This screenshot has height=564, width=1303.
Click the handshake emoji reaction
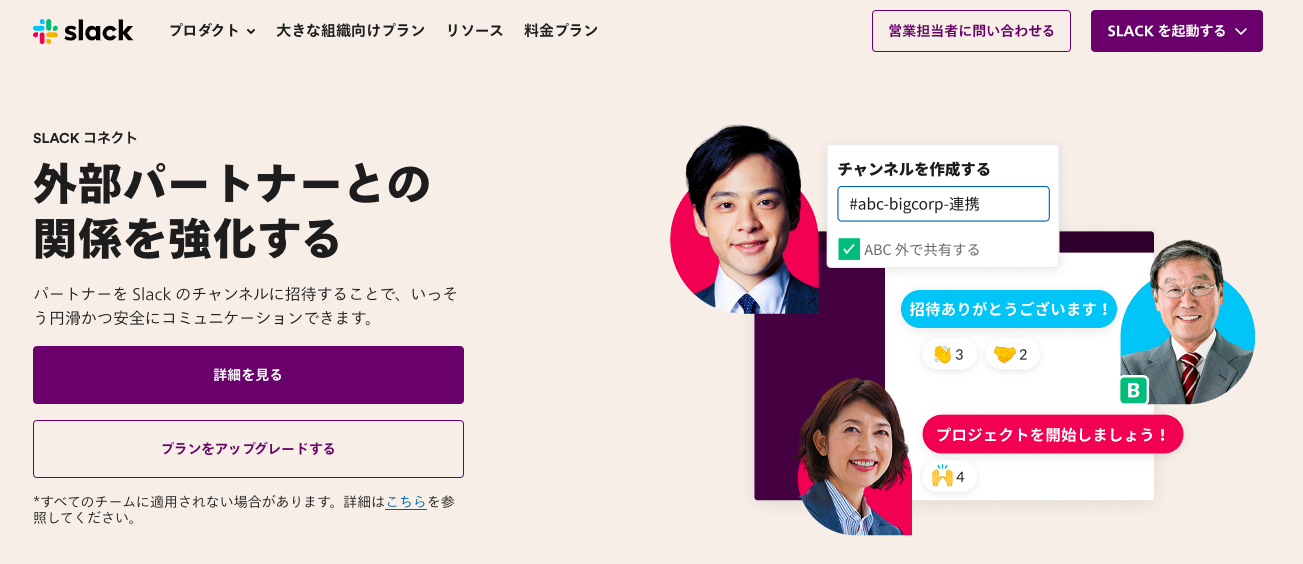[1012, 354]
